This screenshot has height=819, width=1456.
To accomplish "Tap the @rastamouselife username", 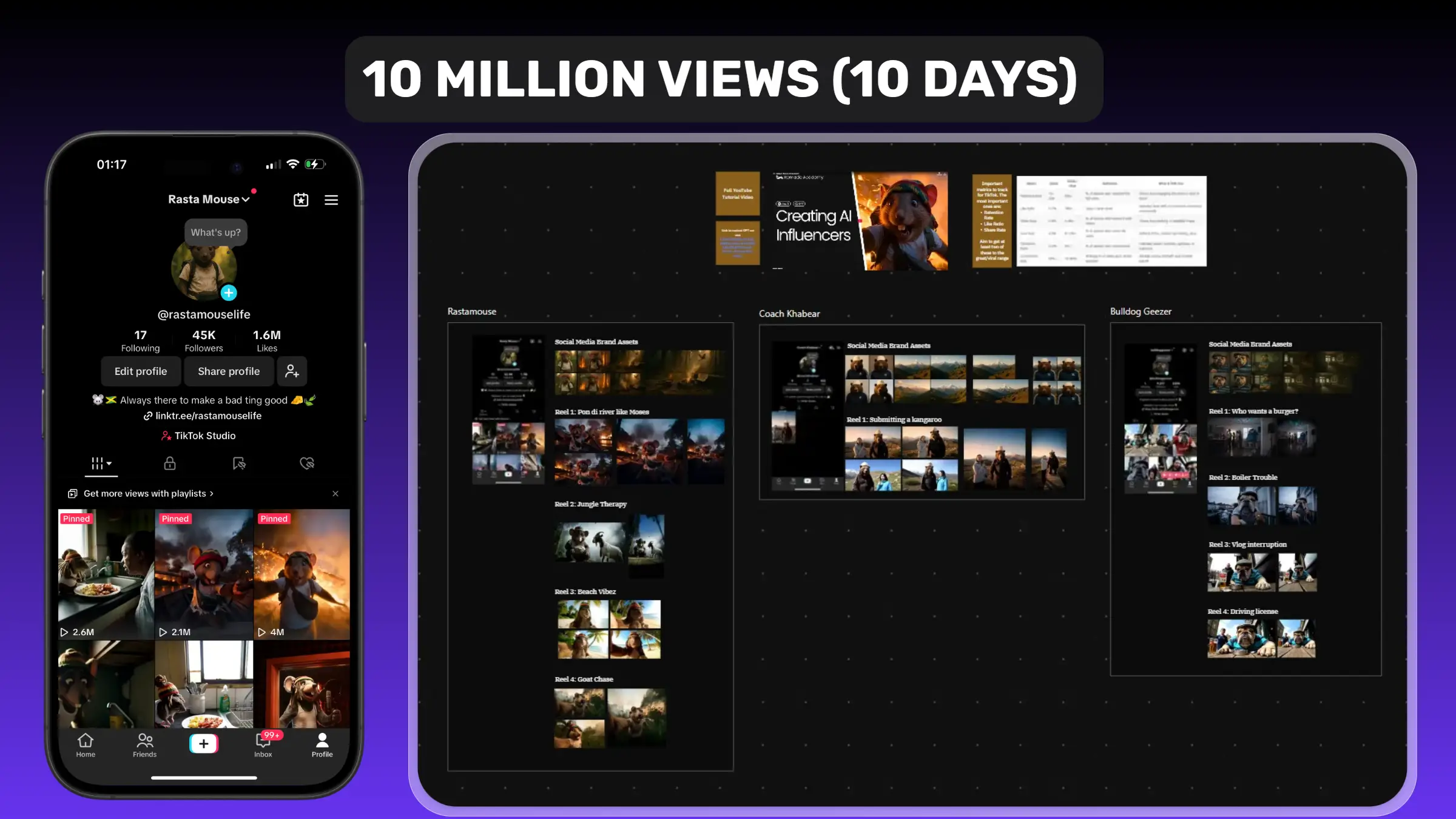I will coord(204,314).
